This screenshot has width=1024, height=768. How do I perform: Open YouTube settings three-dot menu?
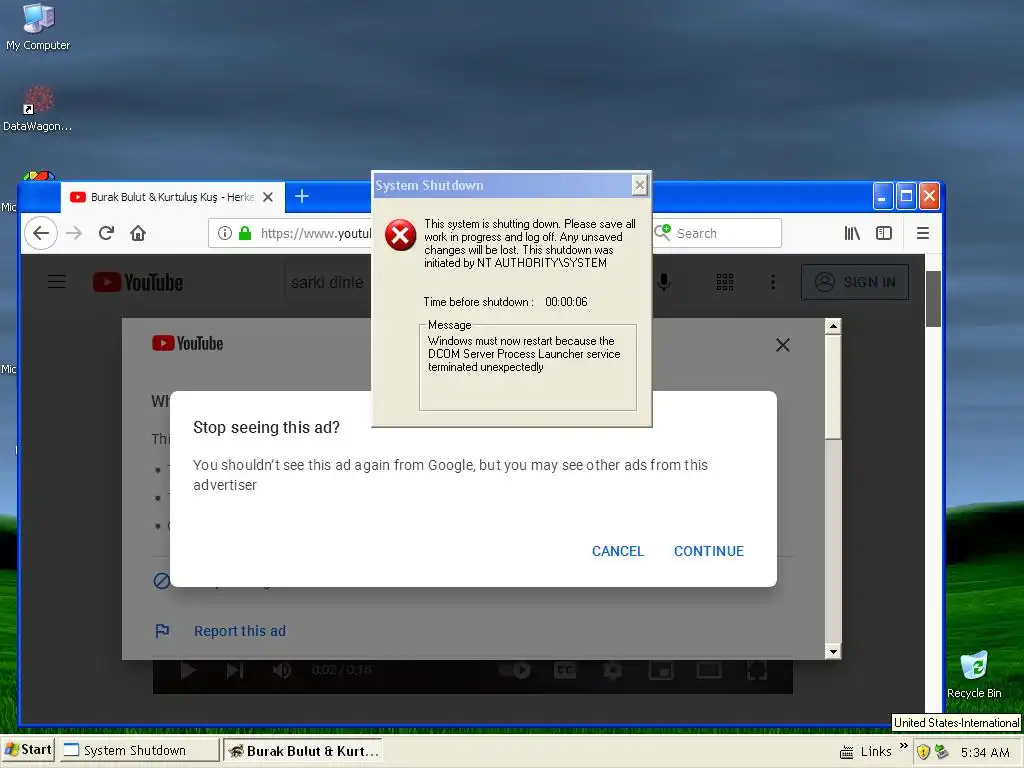tap(773, 282)
